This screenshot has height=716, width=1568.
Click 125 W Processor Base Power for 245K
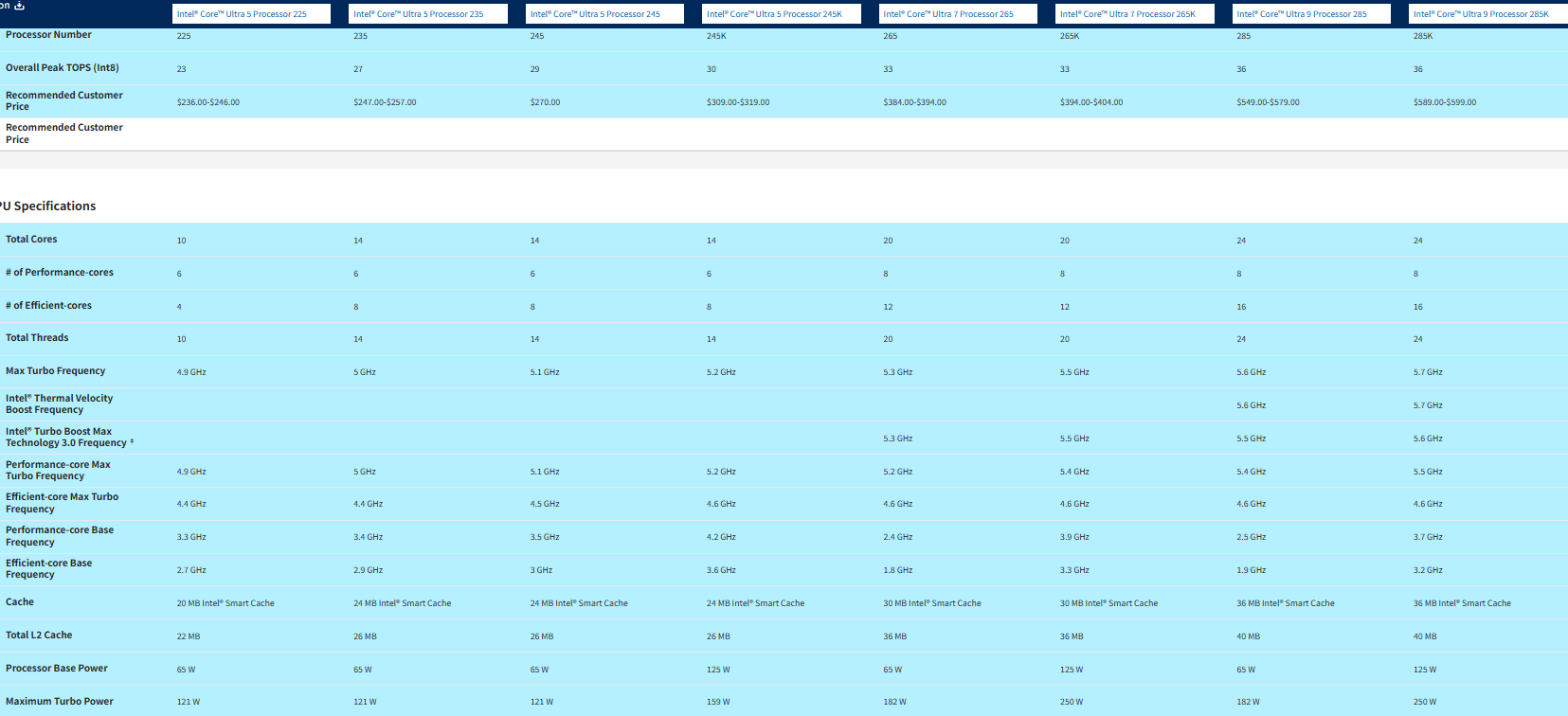[x=718, y=670]
